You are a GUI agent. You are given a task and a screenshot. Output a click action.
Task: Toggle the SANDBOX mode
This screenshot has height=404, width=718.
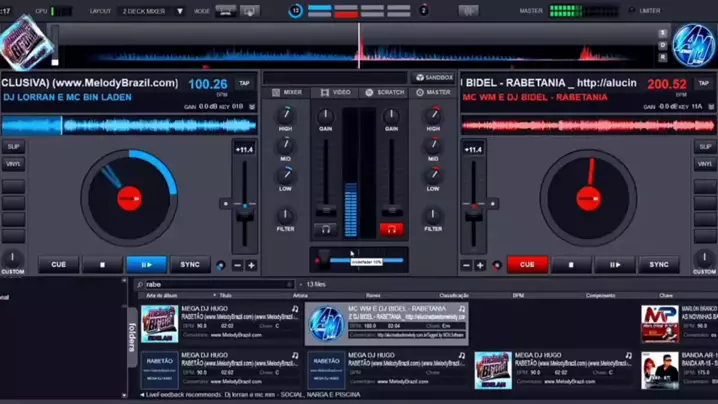coord(433,77)
